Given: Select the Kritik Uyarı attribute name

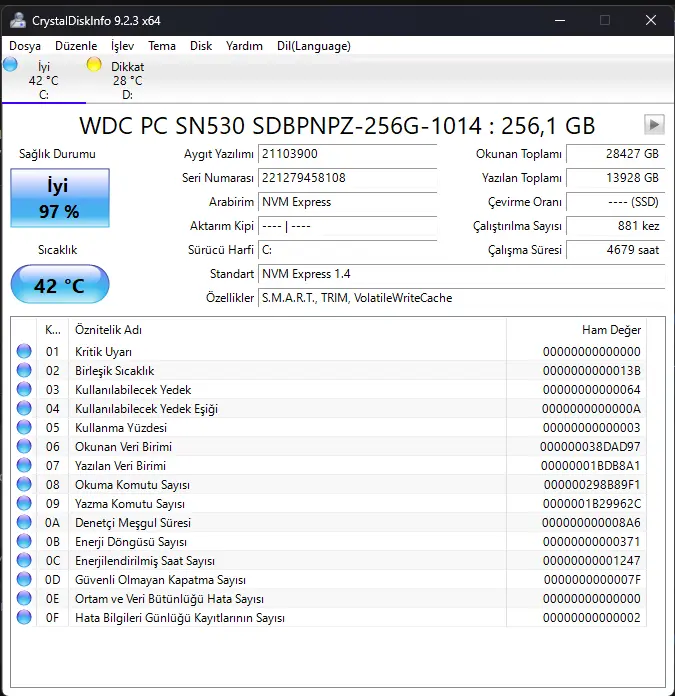Looking at the screenshot, I should pyautogui.click(x=103, y=352).
